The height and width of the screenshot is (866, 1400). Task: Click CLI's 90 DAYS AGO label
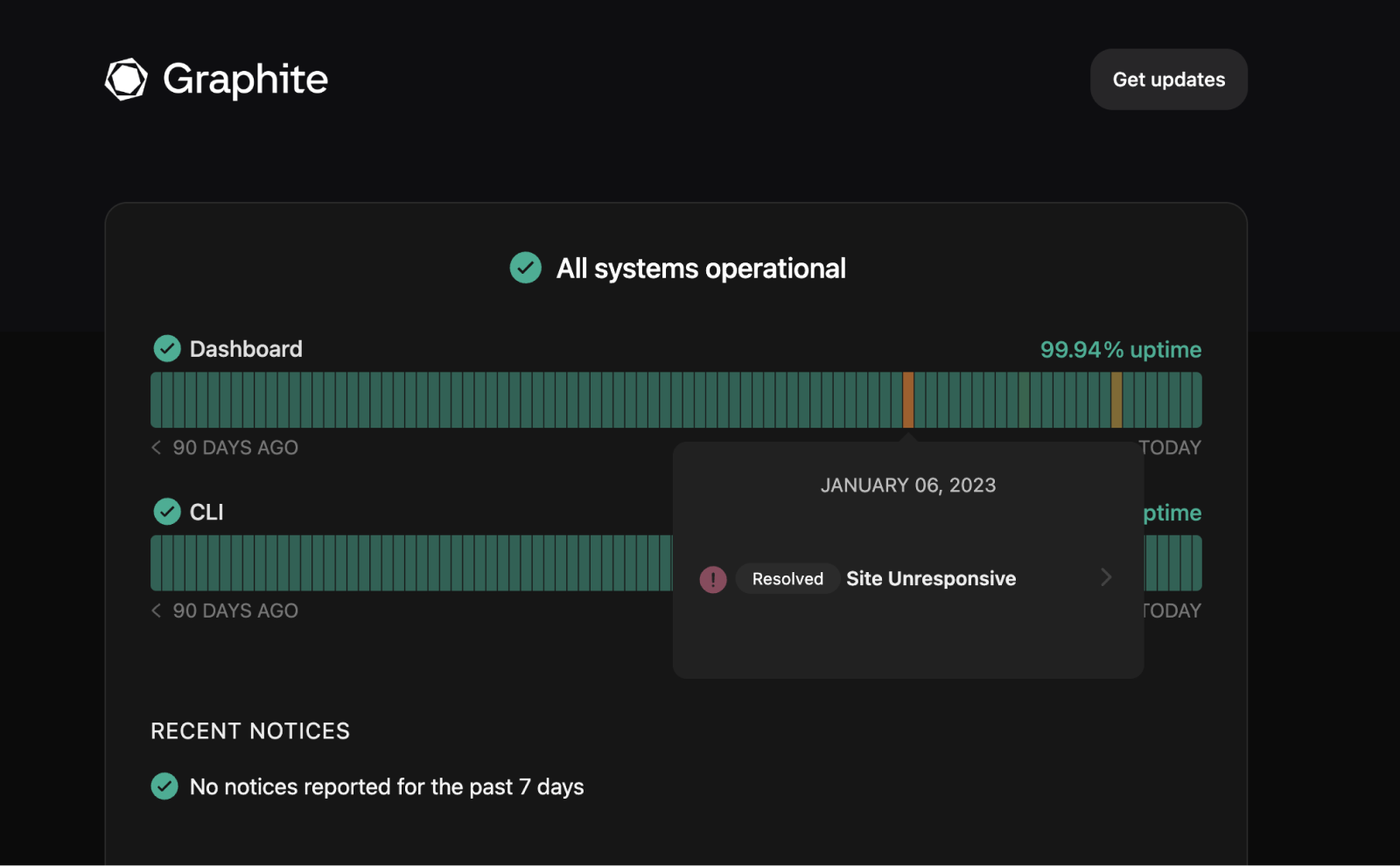pyautogui.click(x=235, y=611)
